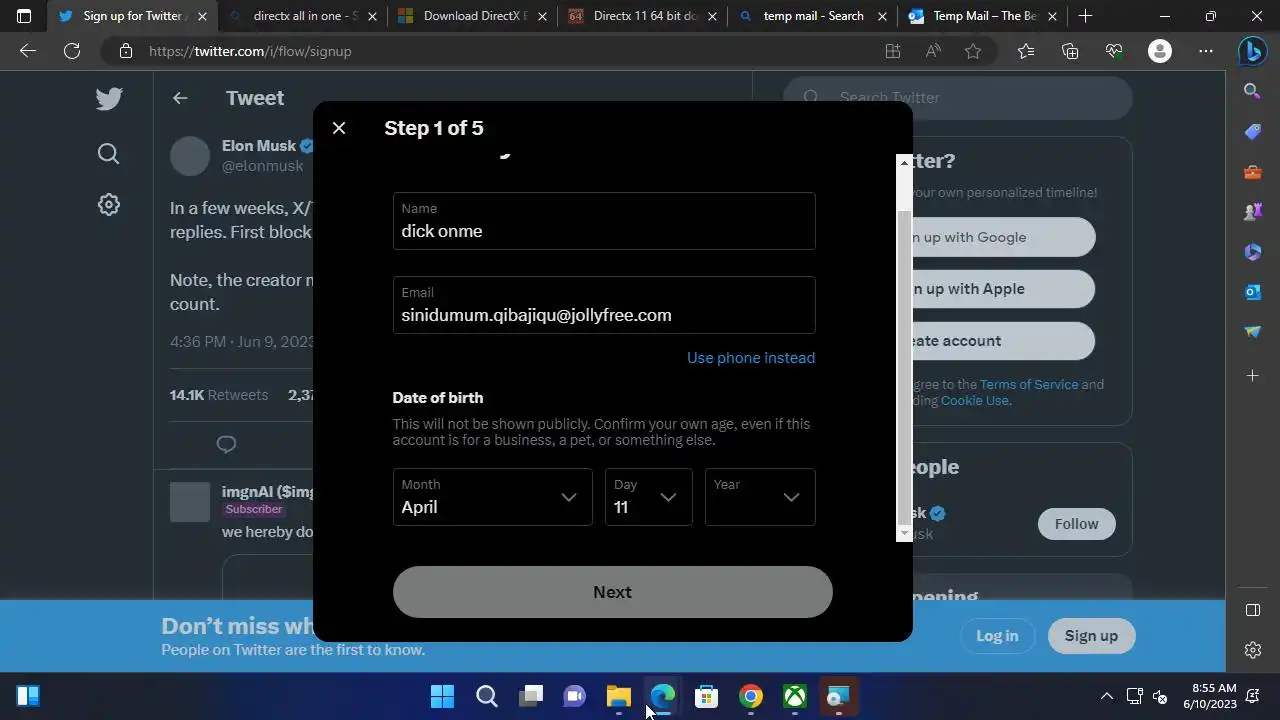Screen dimensions: 1280x720
Task: Click Use phone instead link
Action: 751,358
